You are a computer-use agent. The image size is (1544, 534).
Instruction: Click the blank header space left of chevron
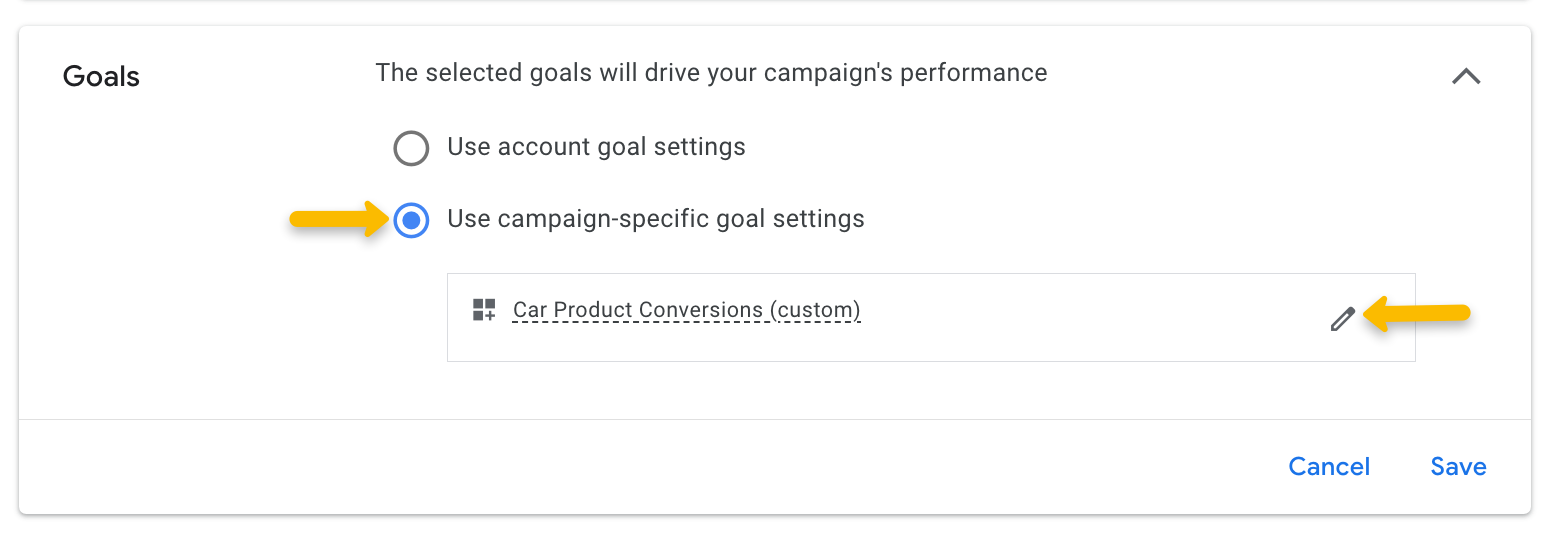[1250, 75]
